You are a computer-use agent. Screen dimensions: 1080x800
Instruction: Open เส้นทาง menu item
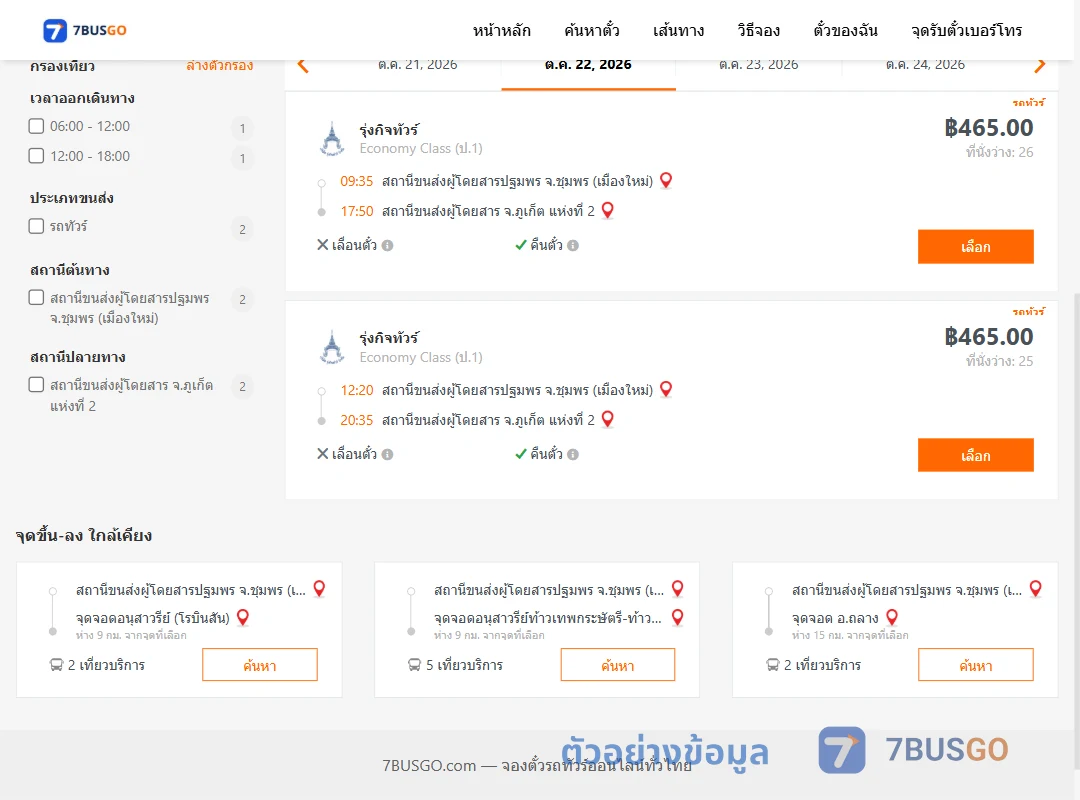point(678,31)
